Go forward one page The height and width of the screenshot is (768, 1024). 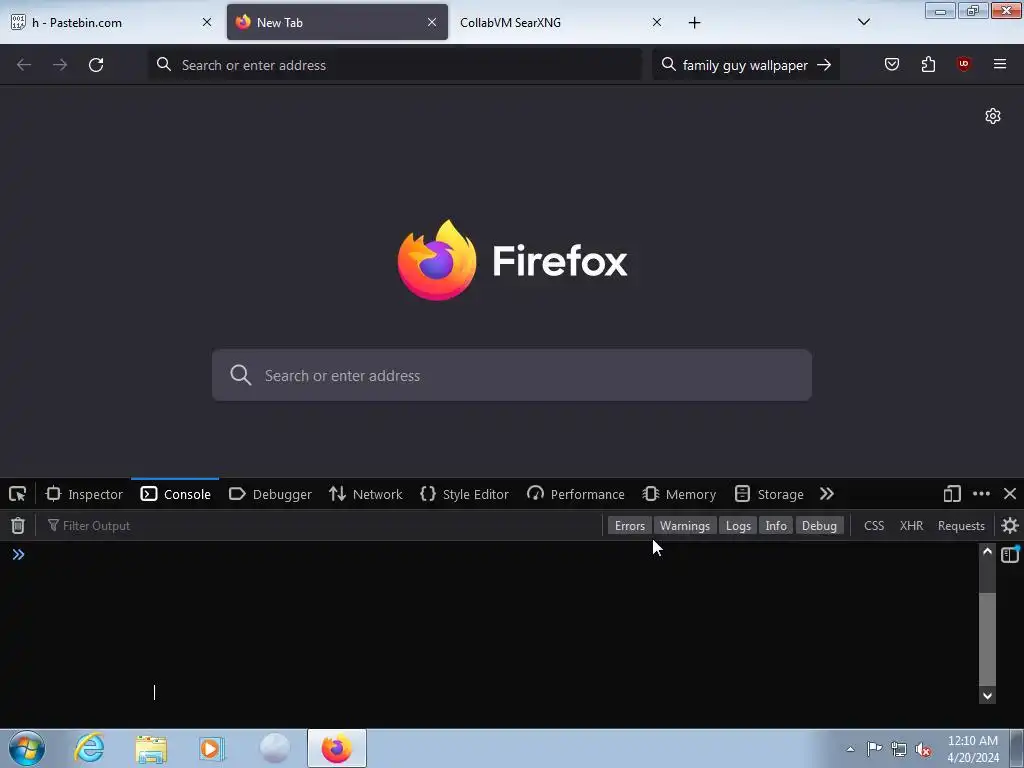point(60,65)
